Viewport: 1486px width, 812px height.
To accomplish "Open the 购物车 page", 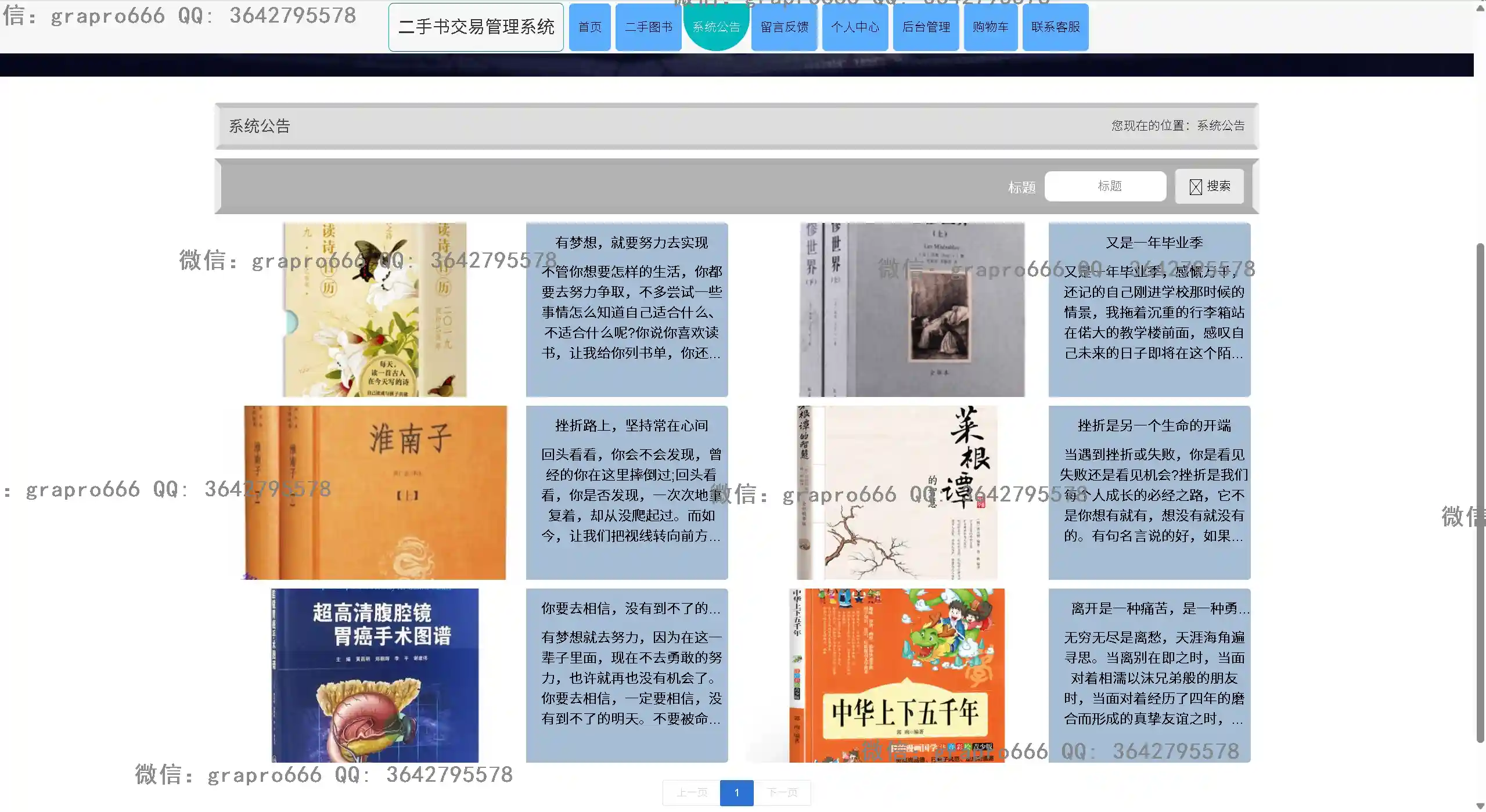I will [990, 27].
